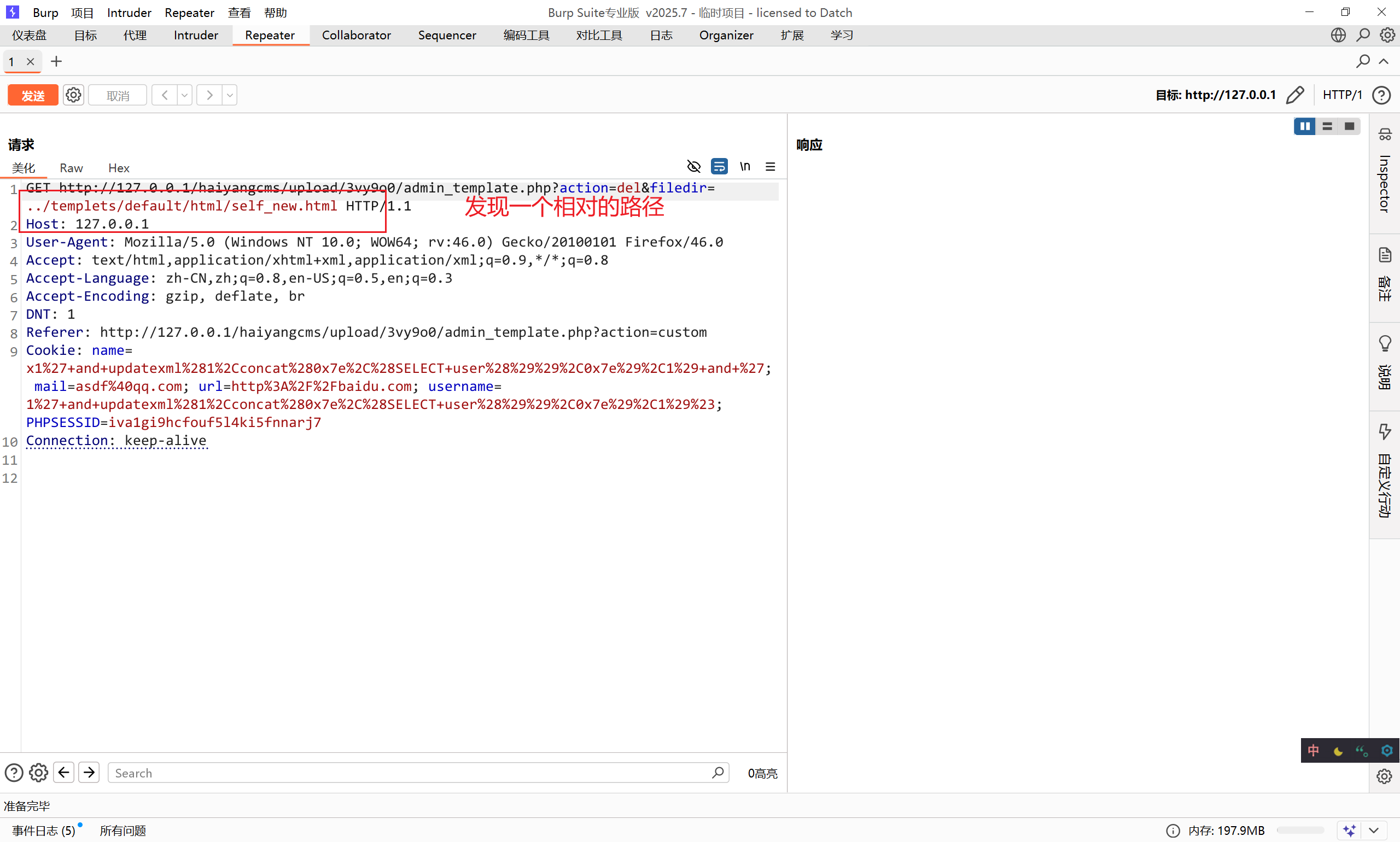The width and height of the screenshot is (1400, 842).
Task: Click the request Search input field
Action: 409,773
